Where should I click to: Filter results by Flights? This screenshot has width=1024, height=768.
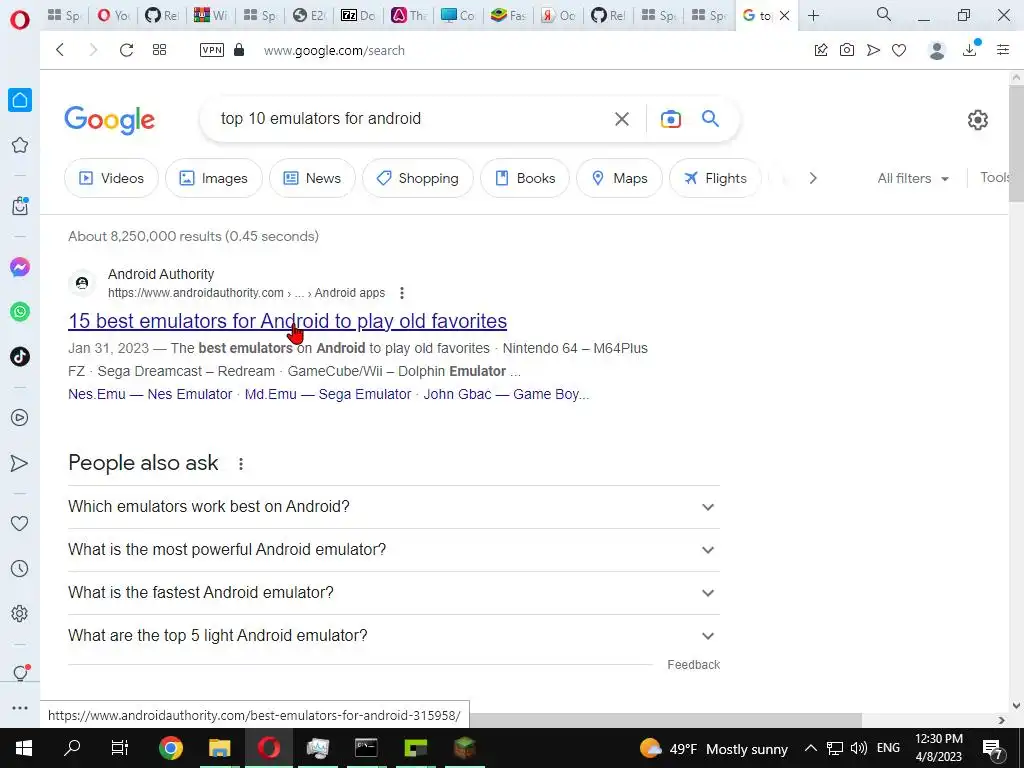coord(715,178)
